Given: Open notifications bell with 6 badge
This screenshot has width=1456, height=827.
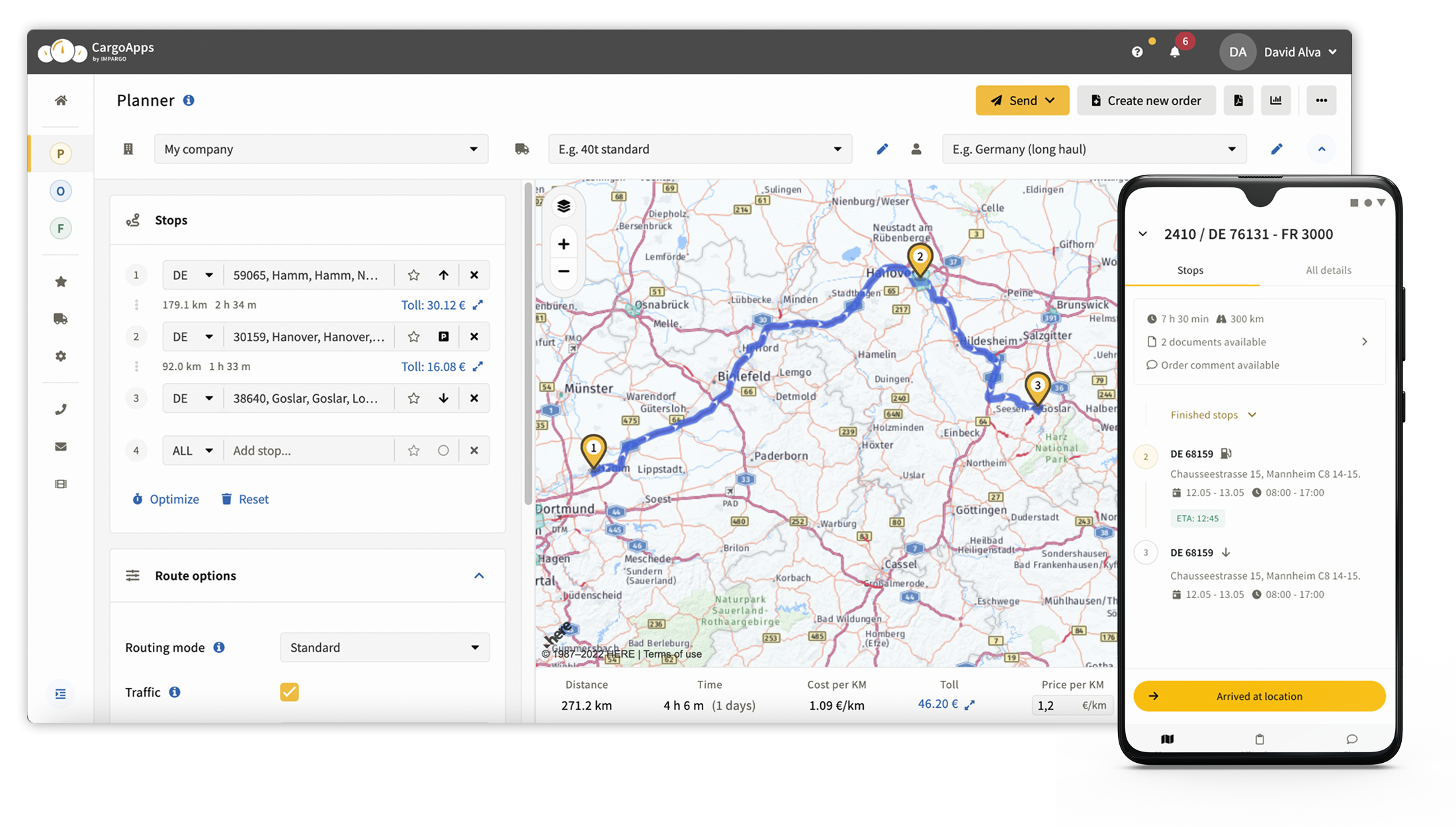Looking at the screenshot, I should pos(1175,51).
